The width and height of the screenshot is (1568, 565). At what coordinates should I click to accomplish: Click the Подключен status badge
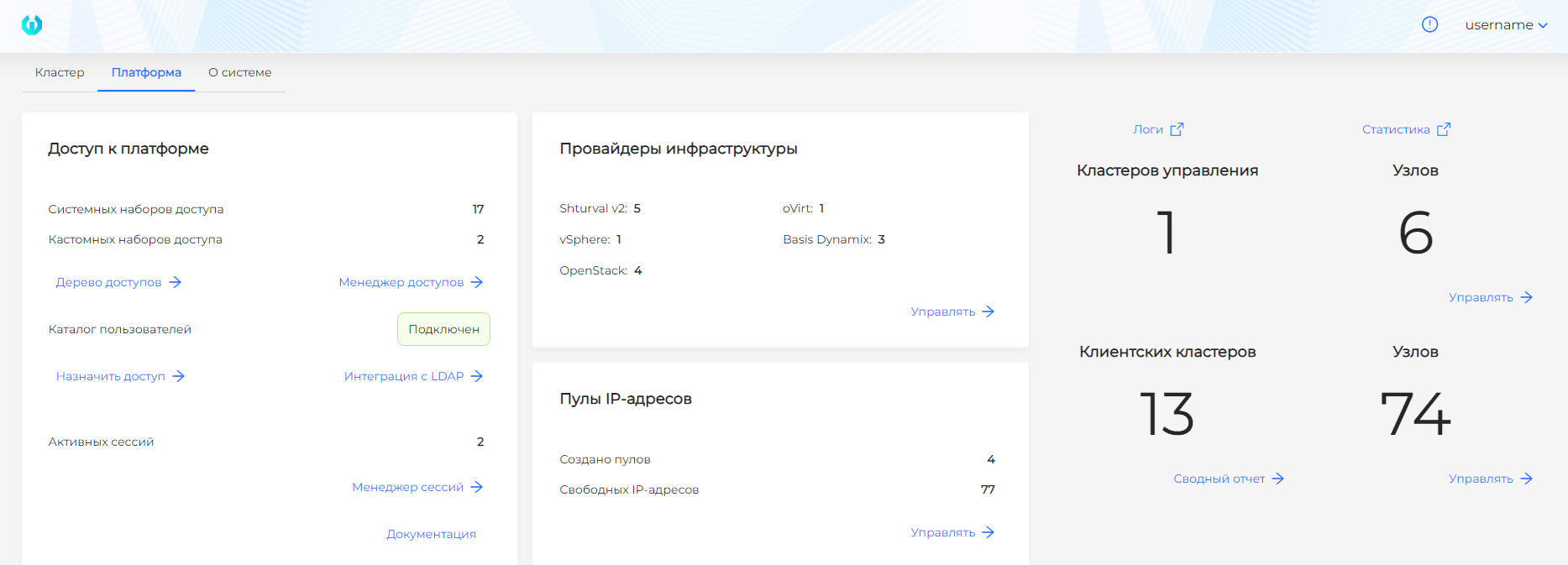pyautogui.click(x=443, y=329)
